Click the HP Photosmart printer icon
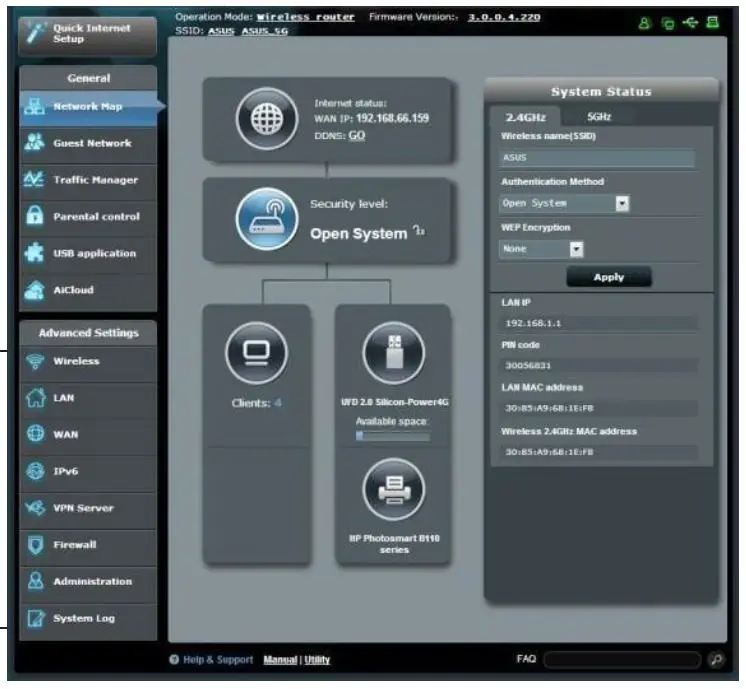 pyautogui.click(x=394, y=490)
